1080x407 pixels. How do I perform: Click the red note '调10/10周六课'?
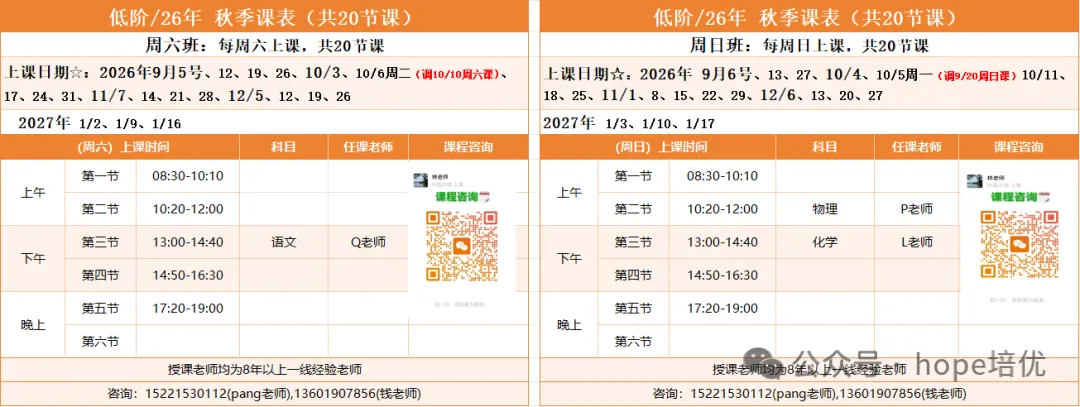pyautogui.click(x=458, y=74)
